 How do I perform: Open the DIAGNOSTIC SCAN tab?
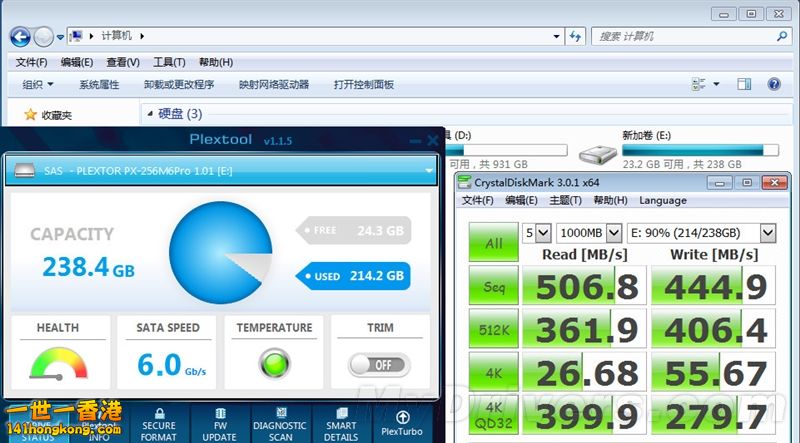coord(280,425)
